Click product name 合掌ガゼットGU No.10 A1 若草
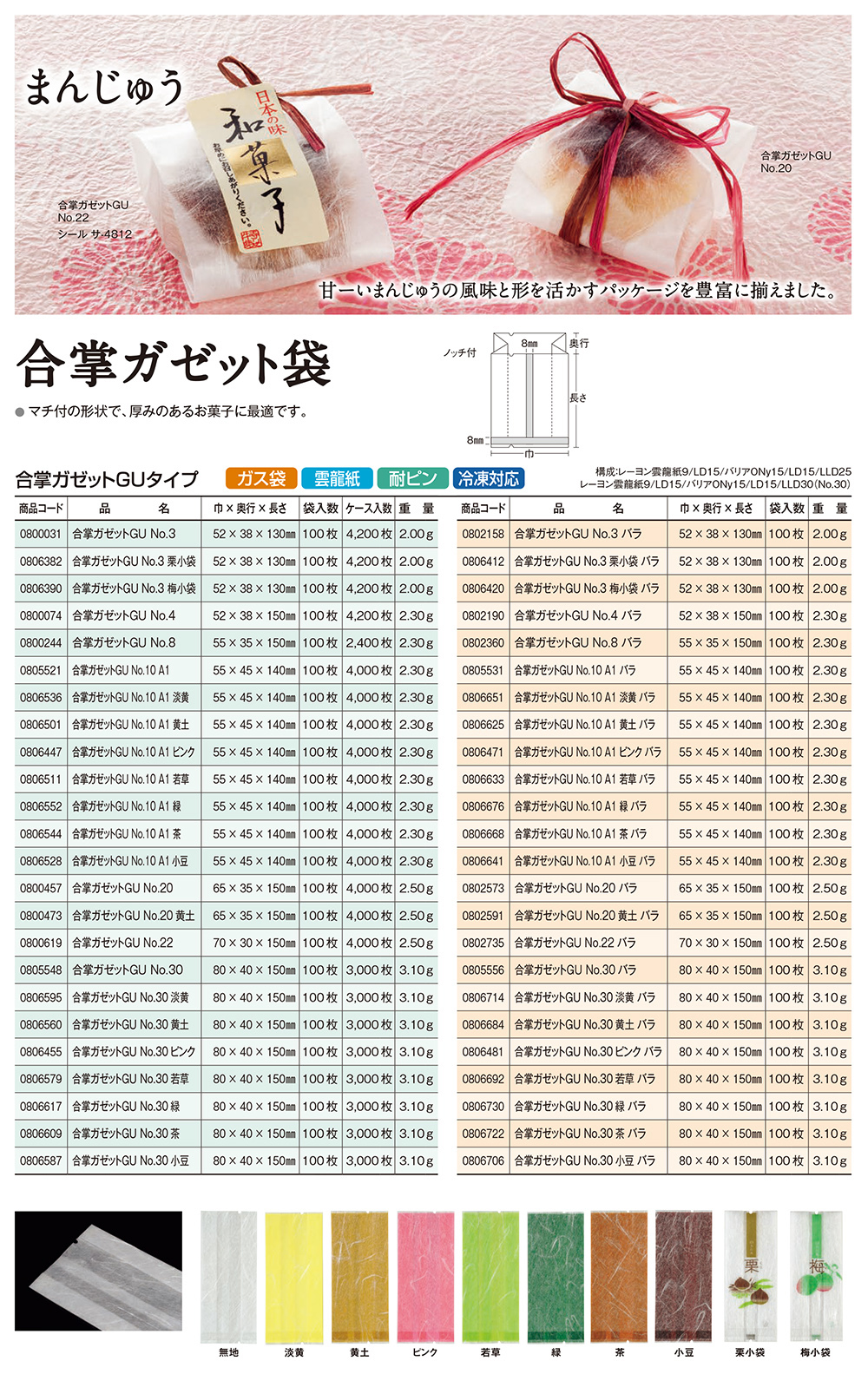 click(x=130, y=779)
